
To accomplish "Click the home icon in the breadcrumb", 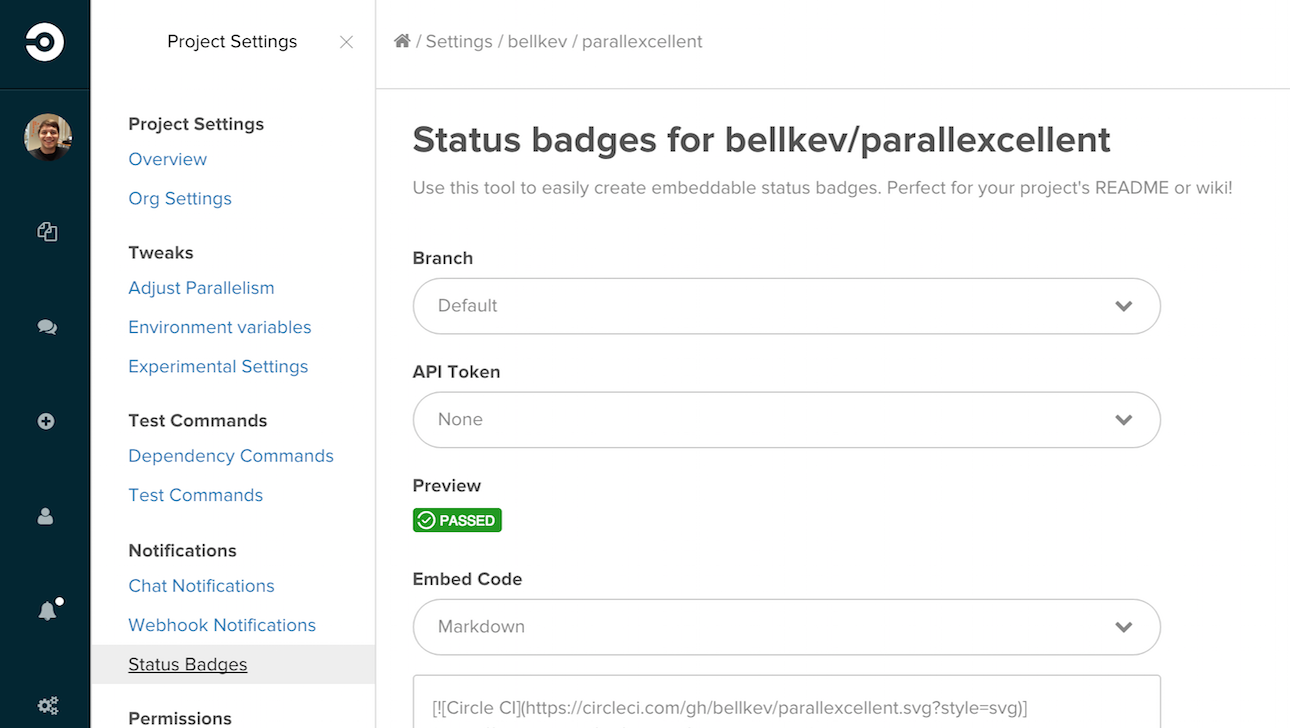I will click(x=402, y=41).
